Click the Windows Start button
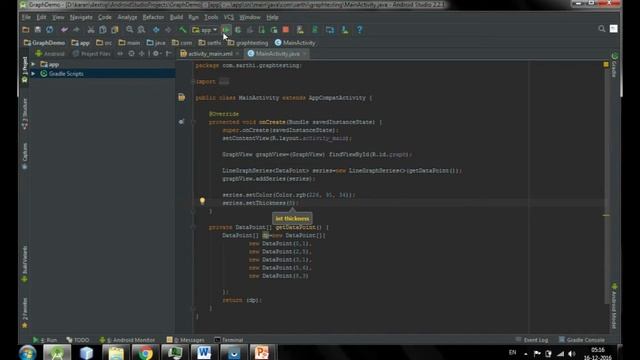640x360 pixels. [x=27, y=353]
